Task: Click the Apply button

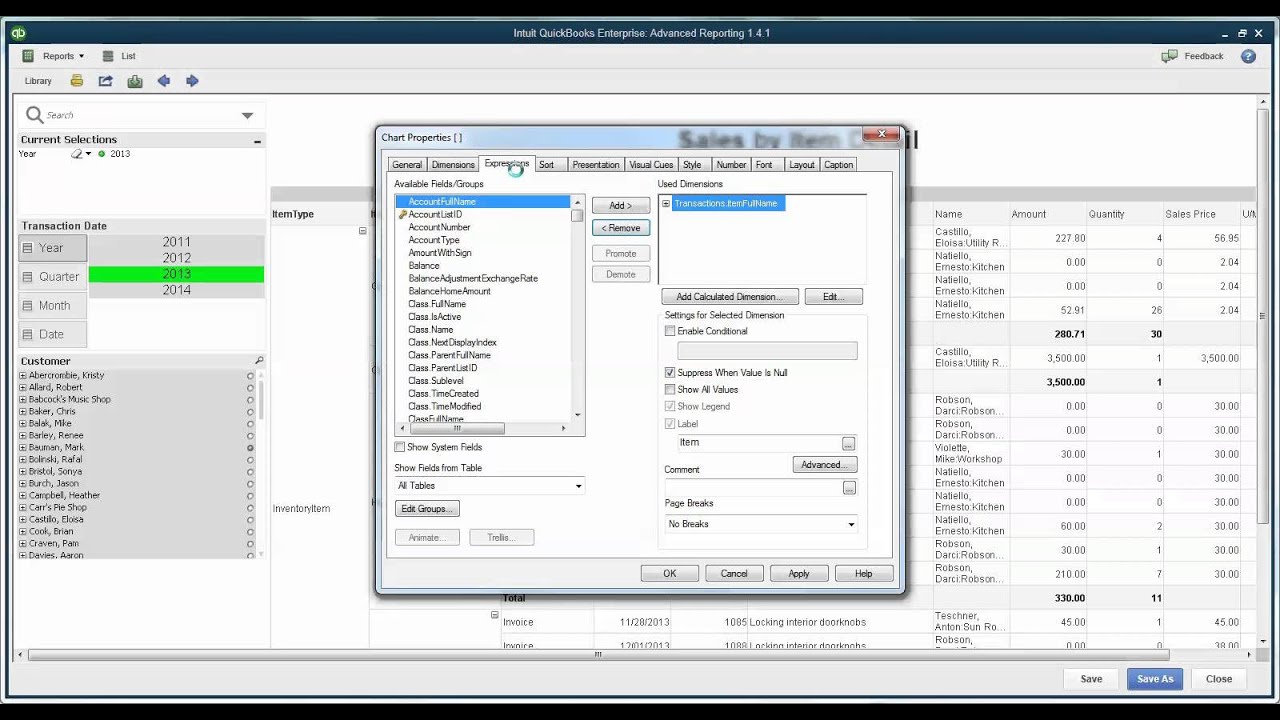Action: pyautogui.click(x=799, y=574)
